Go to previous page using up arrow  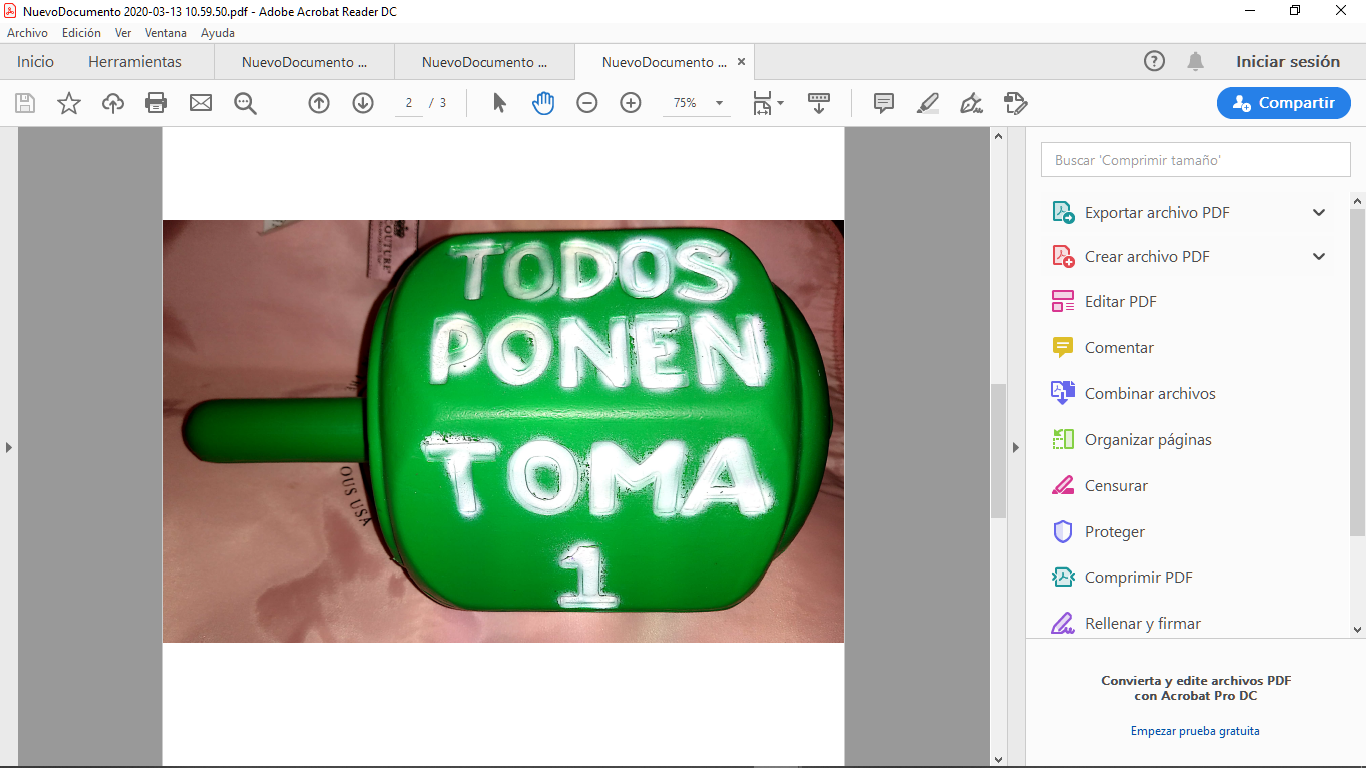point(319,103)
